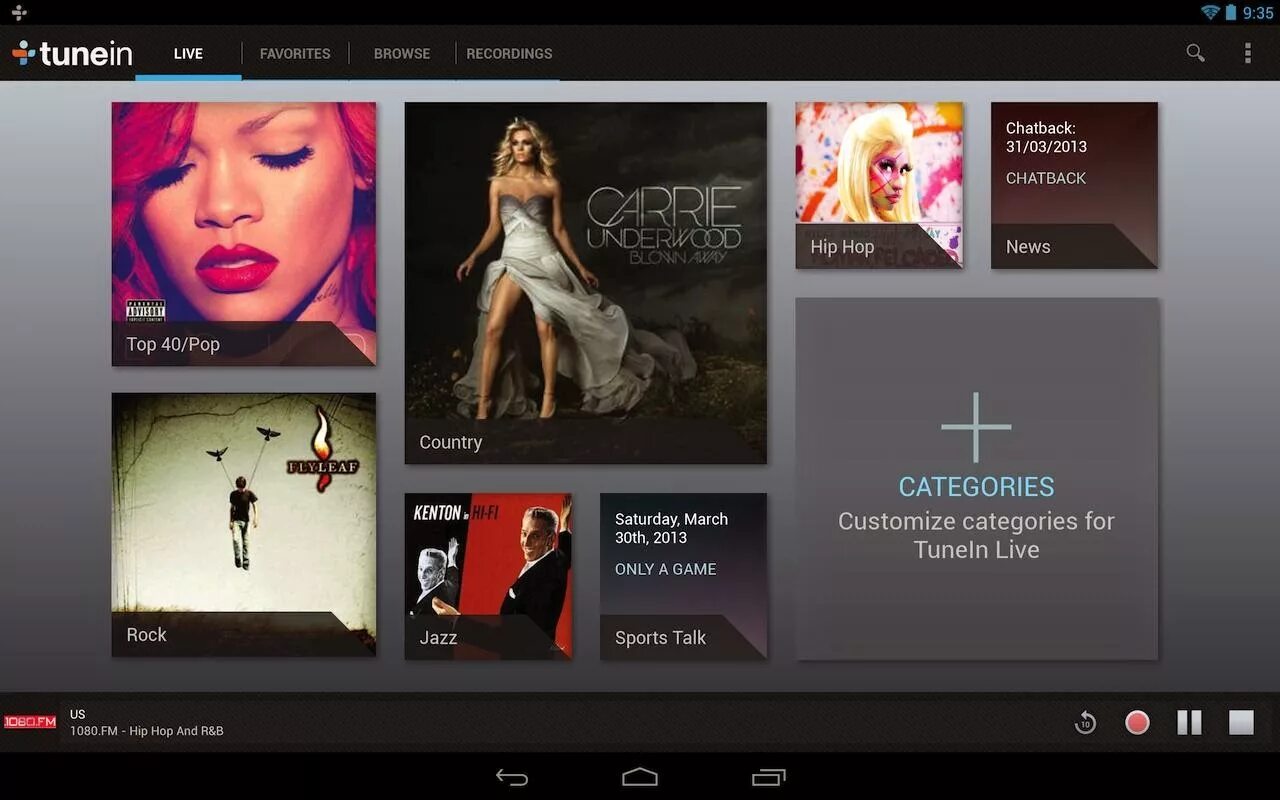The image size is (1280, 800).
Task: Tap the 'US' label in the player bar
Action: [x=78, y=714]
